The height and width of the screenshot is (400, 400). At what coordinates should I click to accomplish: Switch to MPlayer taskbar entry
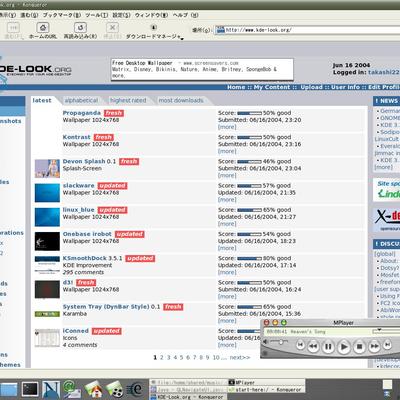(266, 383)
